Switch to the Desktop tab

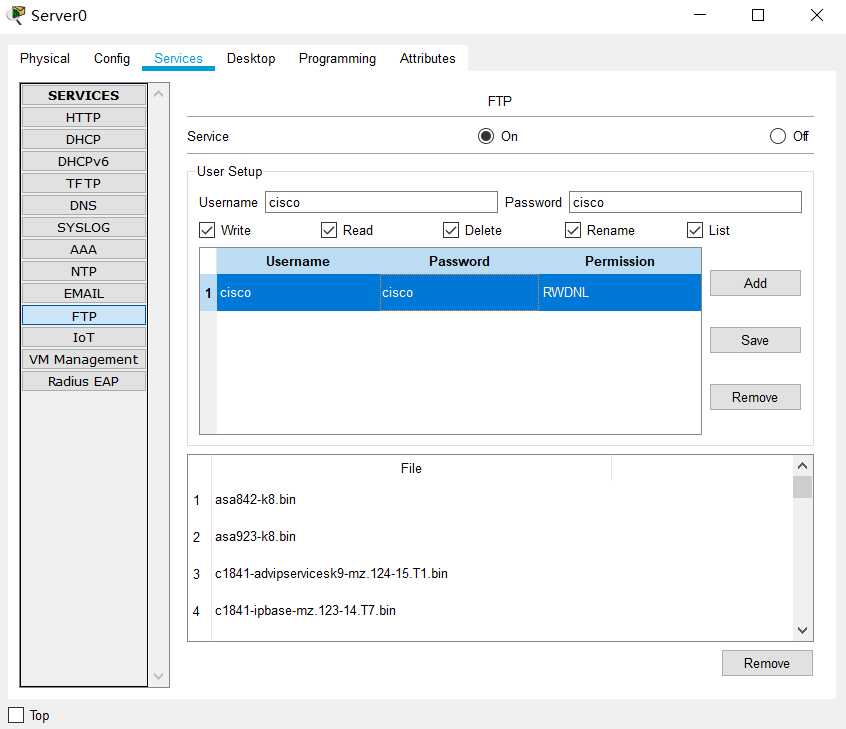[x=251, y=58]
